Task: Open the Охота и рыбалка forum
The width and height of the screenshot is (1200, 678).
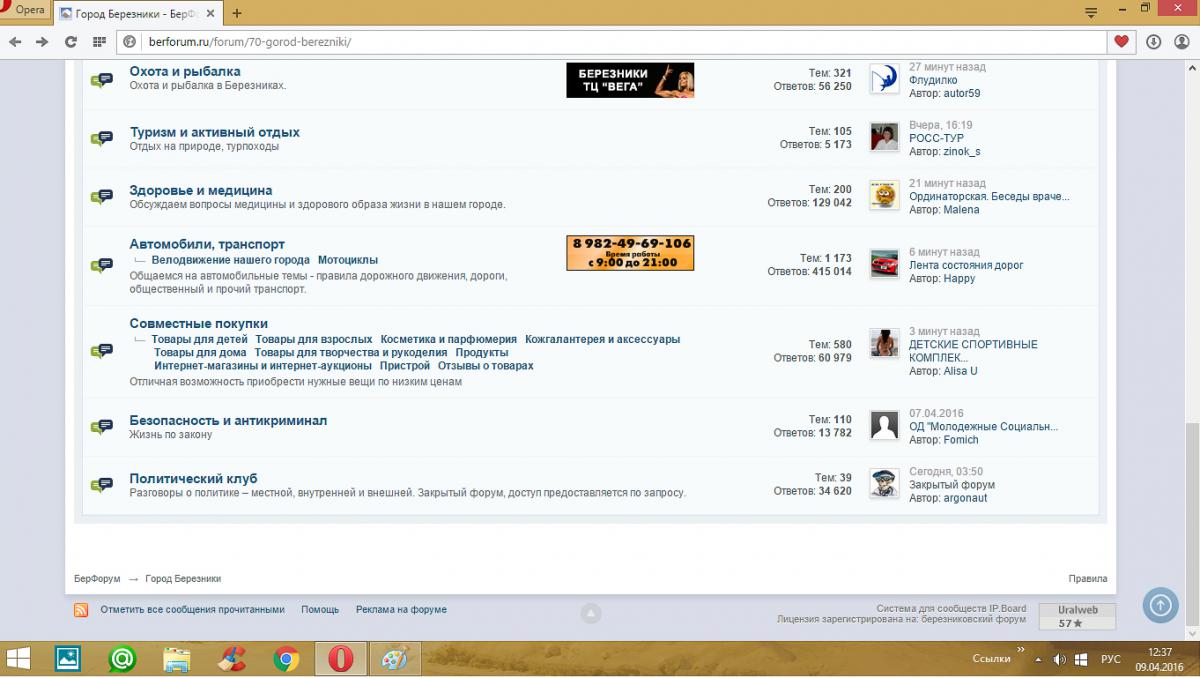Action: pyautogui.click(x=185, y=72)
